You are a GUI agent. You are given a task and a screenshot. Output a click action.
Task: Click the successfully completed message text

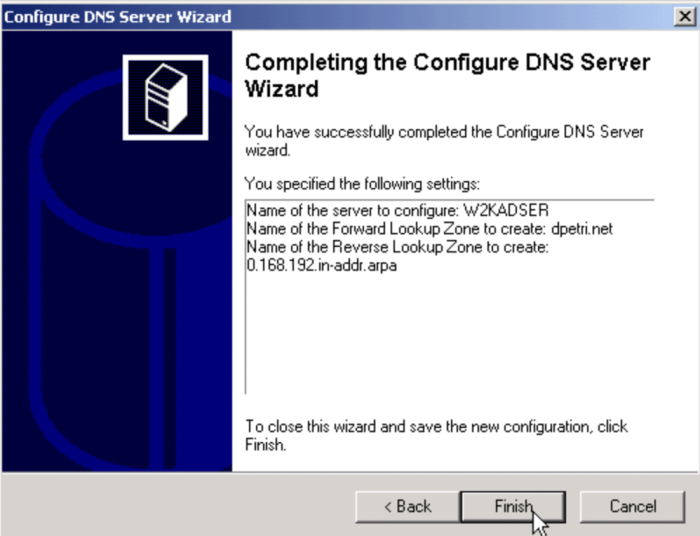pyautogui.click(x=444, y=141)
